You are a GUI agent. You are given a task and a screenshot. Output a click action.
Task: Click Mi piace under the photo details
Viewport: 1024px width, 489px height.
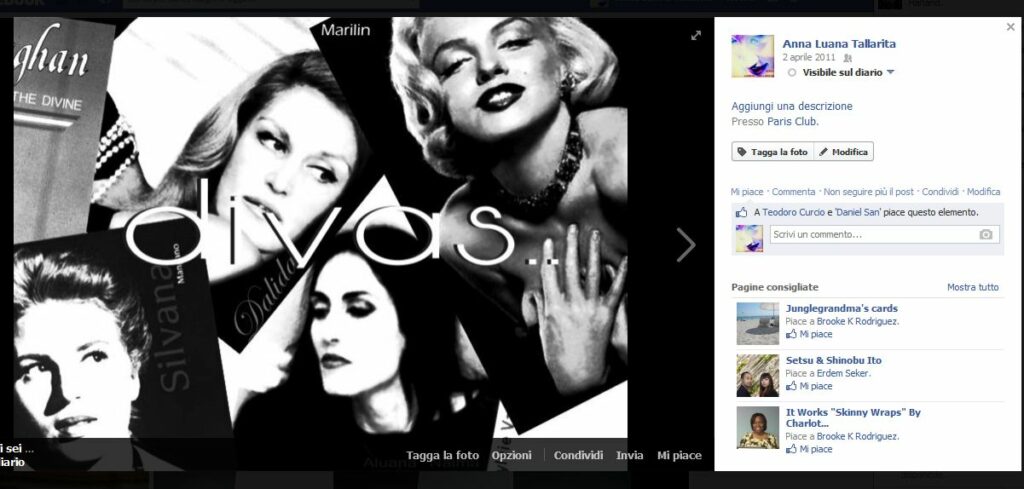[x=746, y=192]
